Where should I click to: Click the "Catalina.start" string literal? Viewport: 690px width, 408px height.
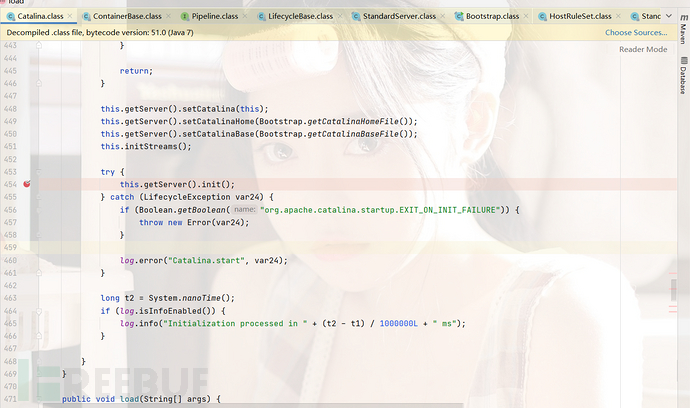click(206, 260)
